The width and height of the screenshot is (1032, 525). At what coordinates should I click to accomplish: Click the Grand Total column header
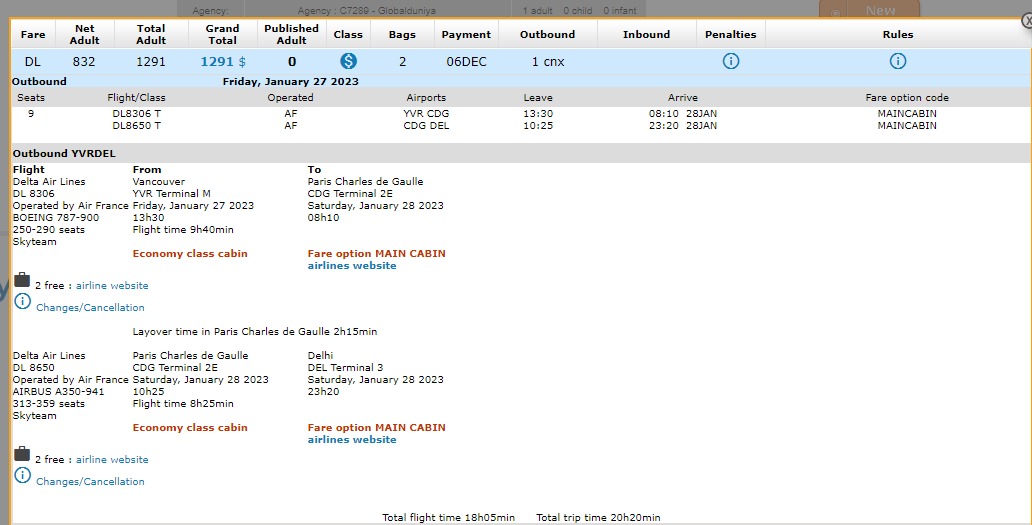coord(222,34)
